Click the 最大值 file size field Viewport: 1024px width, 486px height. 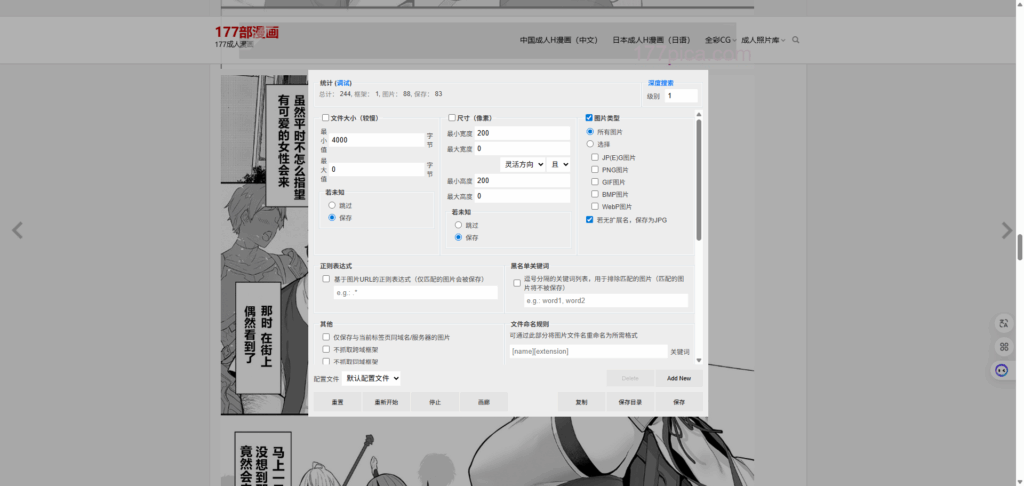pos(377,169)
